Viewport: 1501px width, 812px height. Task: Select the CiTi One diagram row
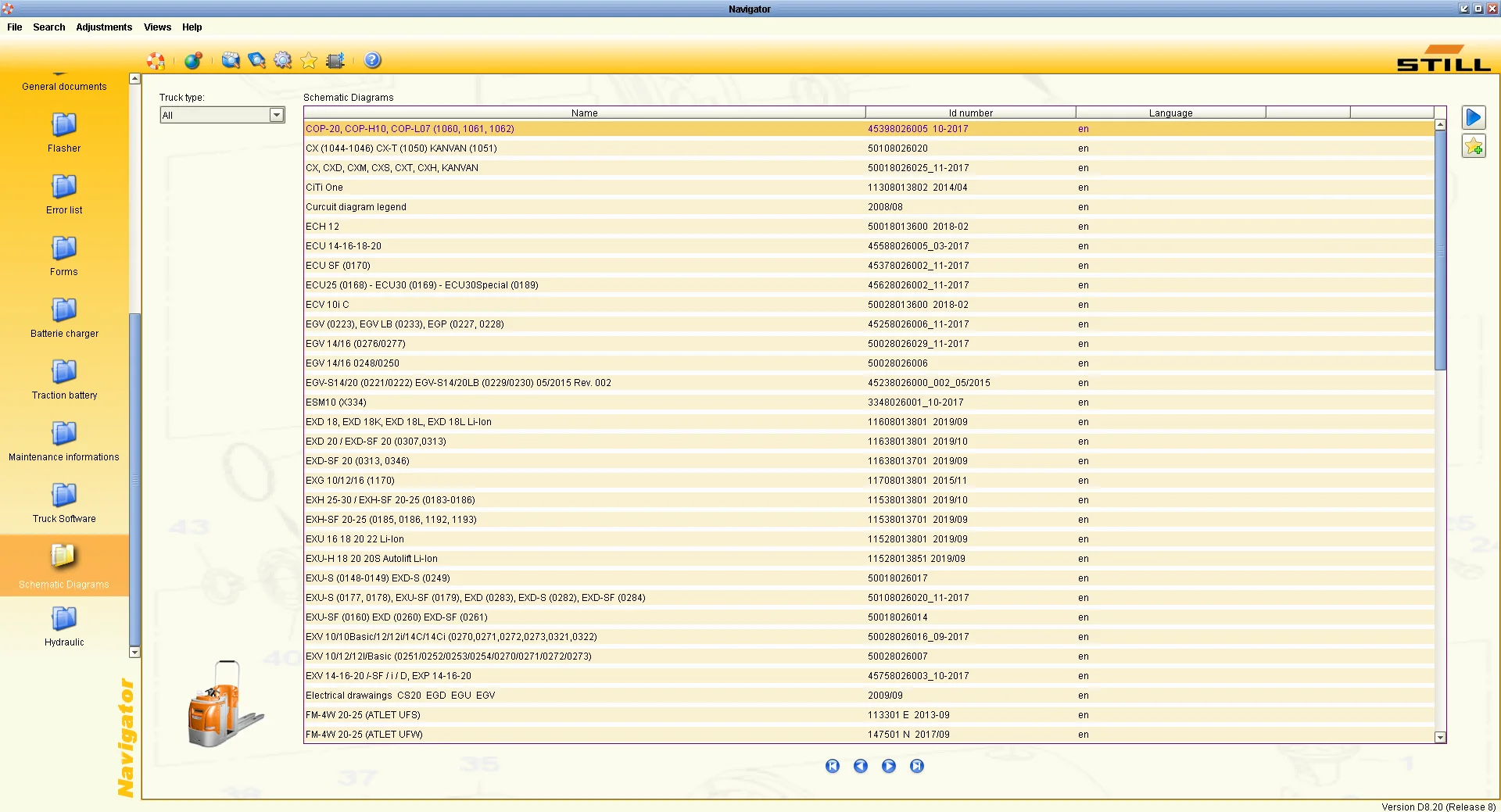click(x=869, y=188)
